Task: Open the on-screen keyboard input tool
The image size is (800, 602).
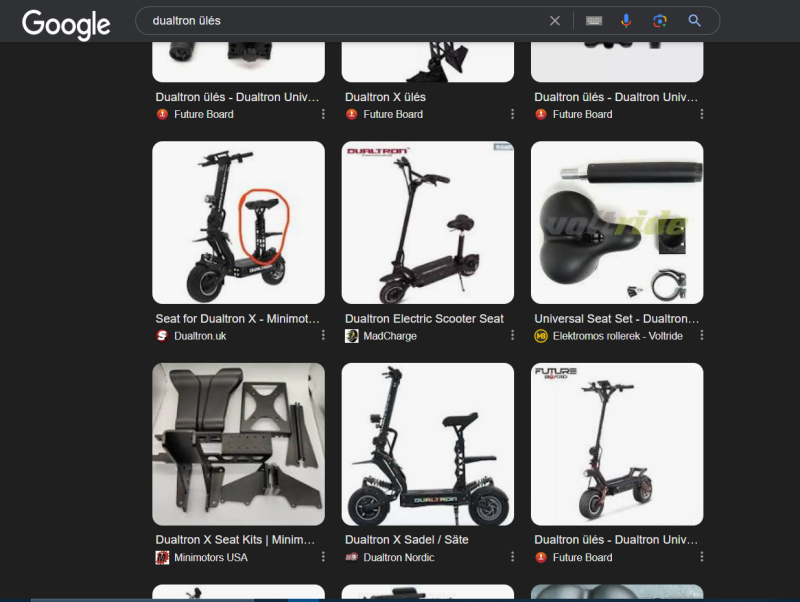Action: (593, 21)
